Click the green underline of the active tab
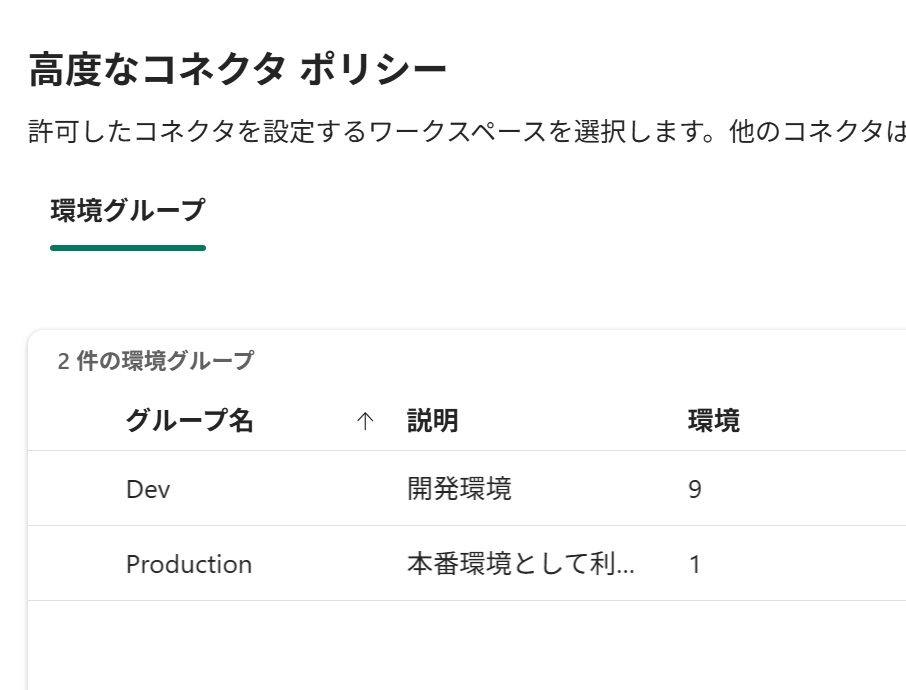The image size is (906, 690). coord(127,248)
